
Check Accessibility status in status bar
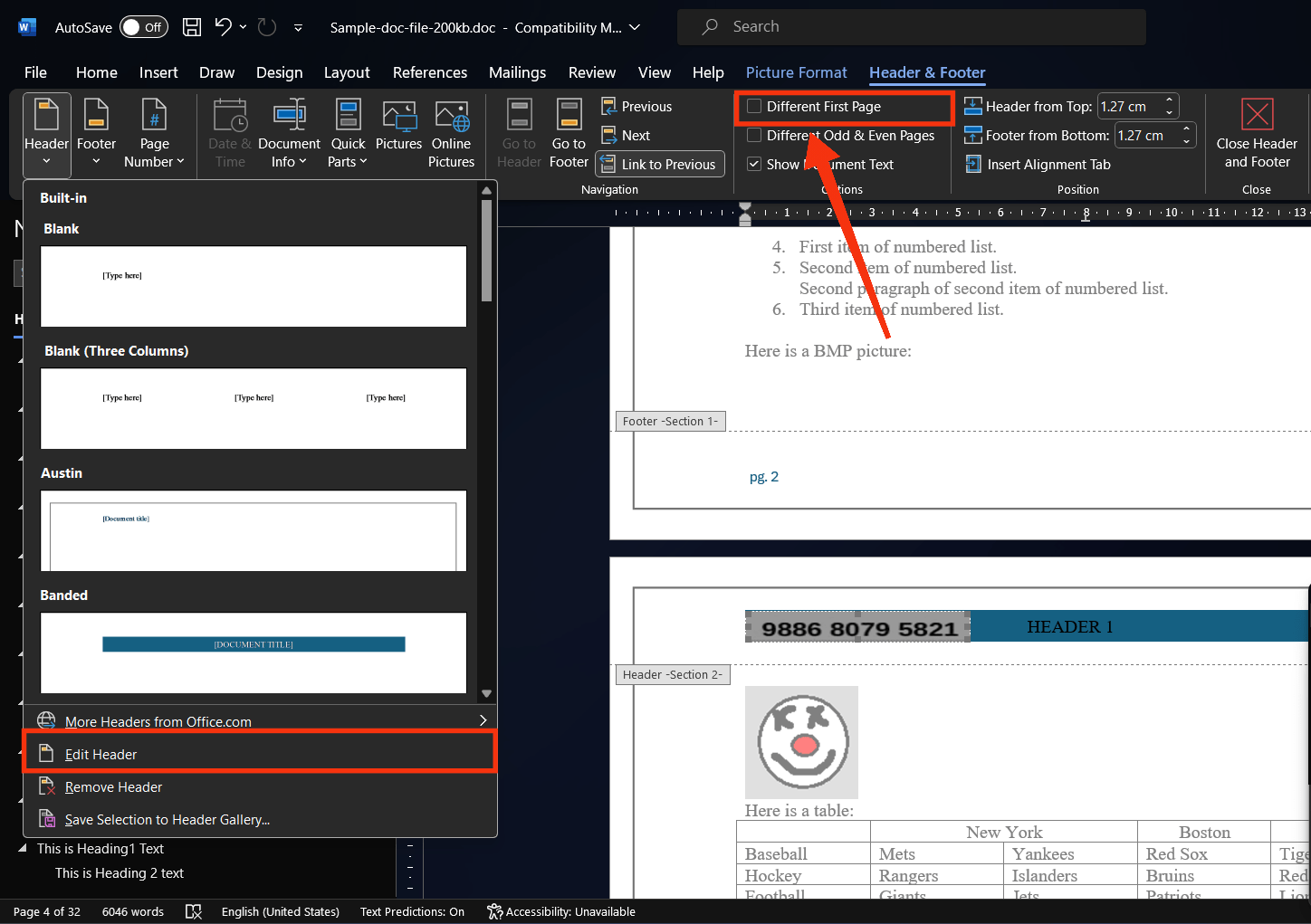tap(561, 911)
